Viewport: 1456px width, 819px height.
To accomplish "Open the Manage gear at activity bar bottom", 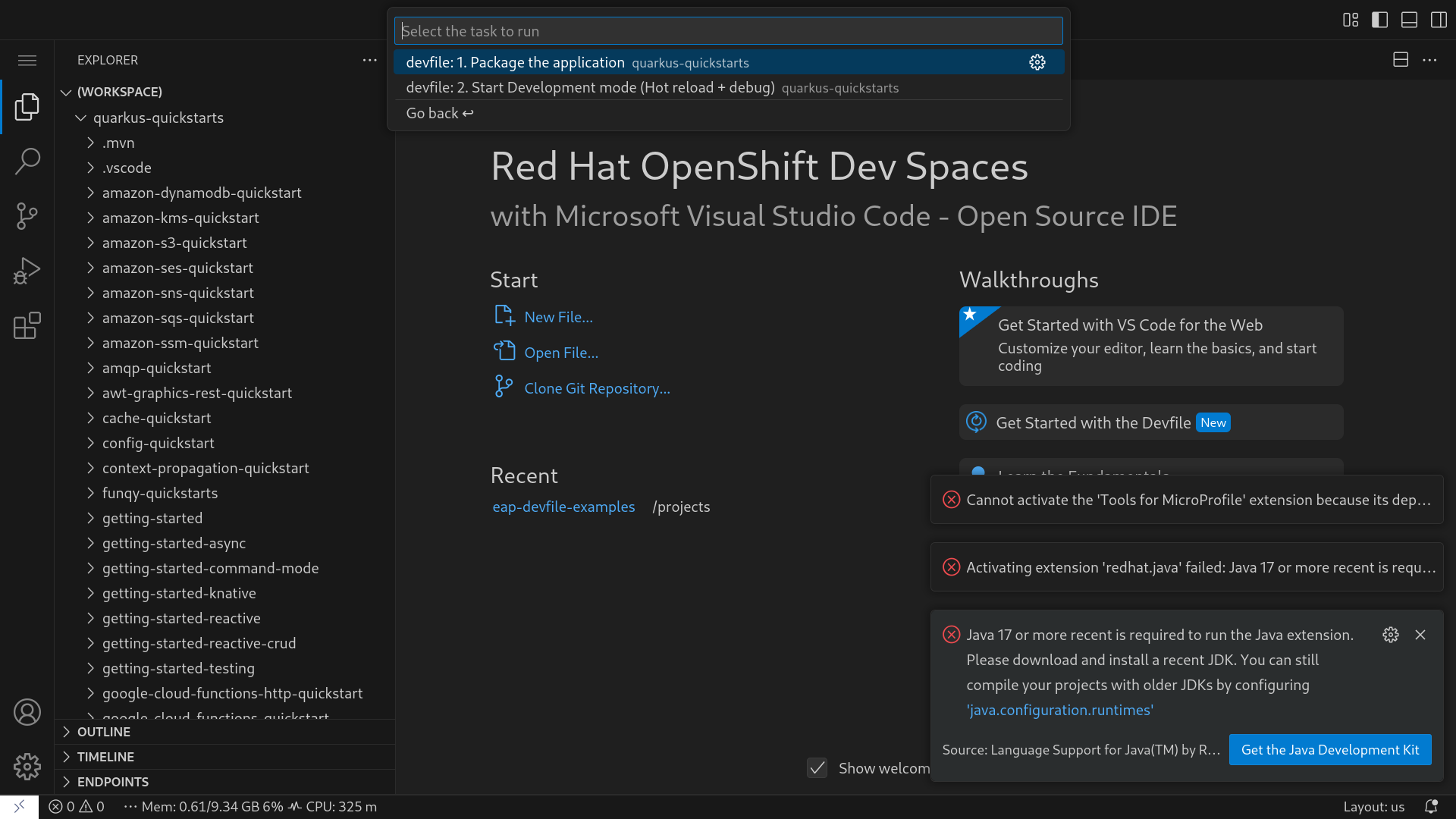I will [27, 767].
